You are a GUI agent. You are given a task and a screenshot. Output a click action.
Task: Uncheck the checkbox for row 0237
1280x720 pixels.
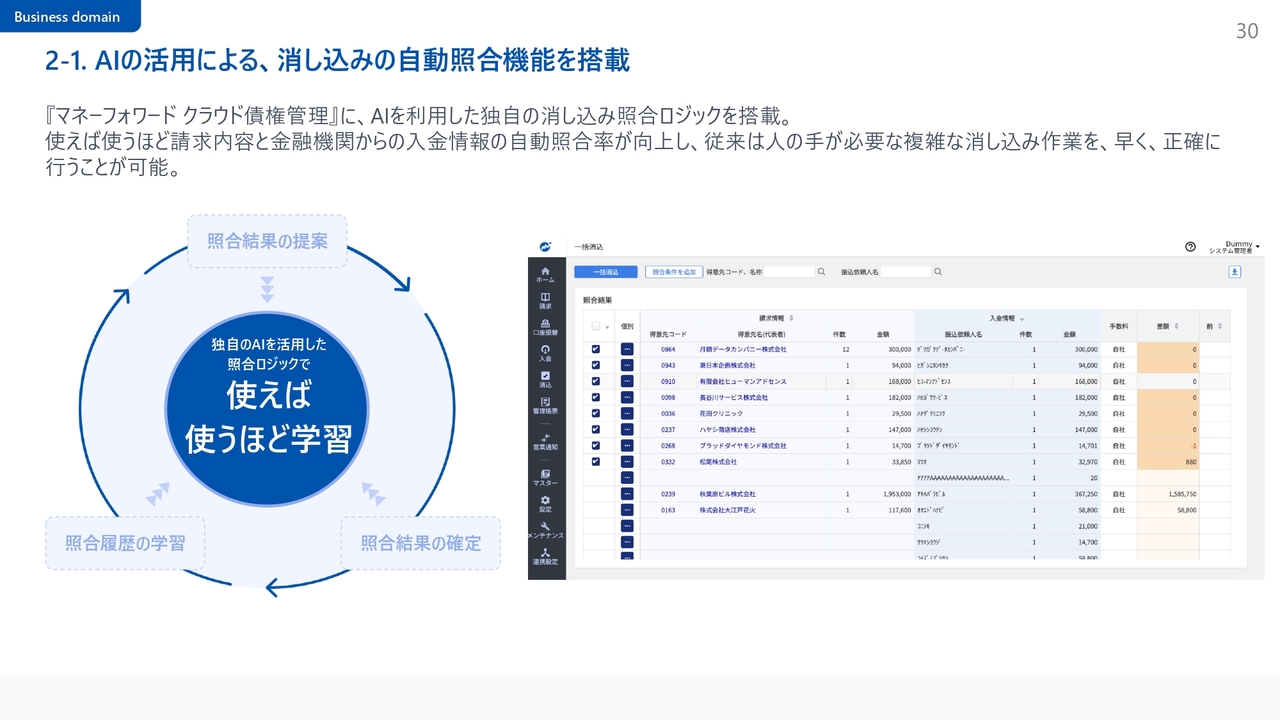click(x=596, y=430)
